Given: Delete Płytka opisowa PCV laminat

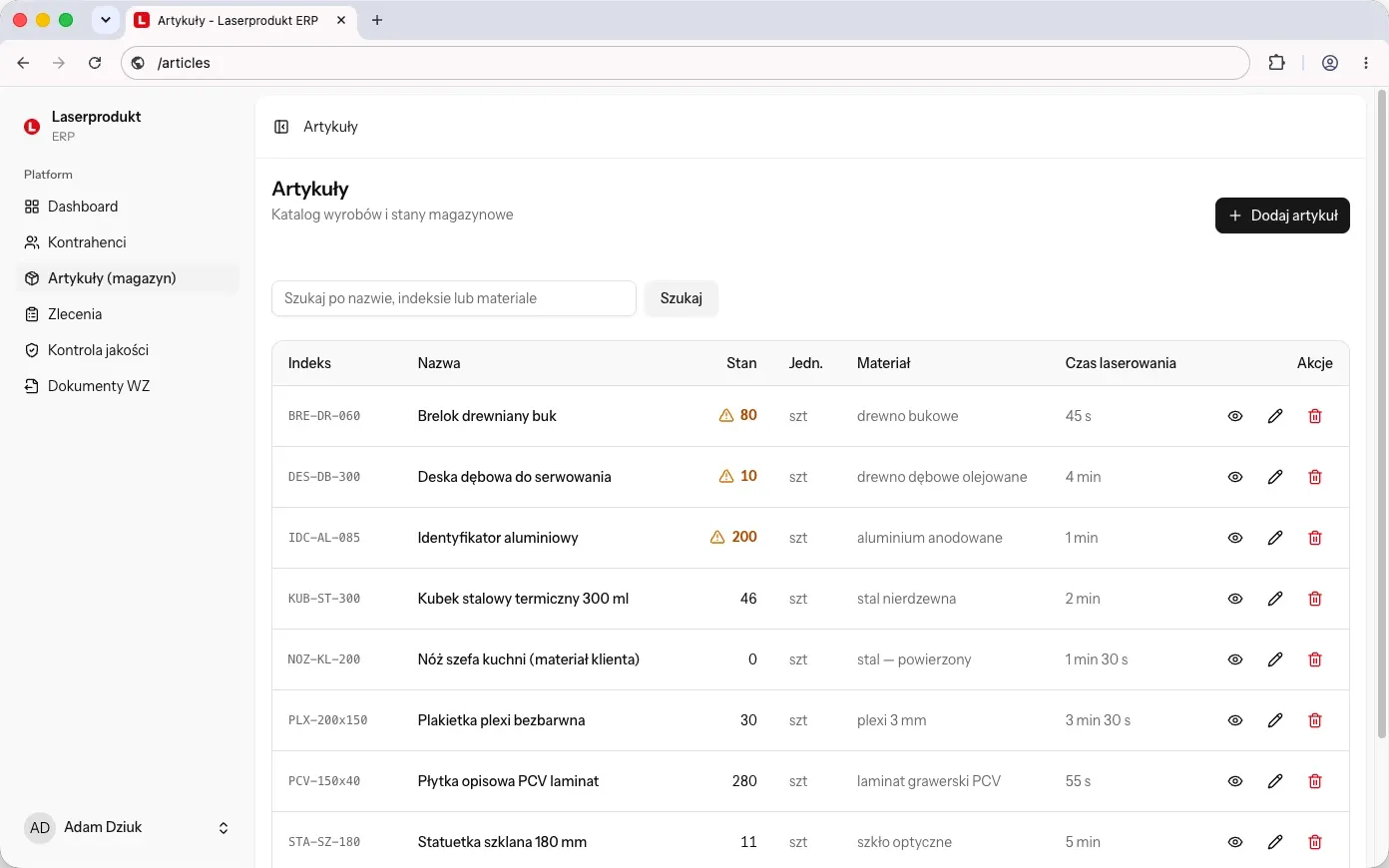Looking at the screenshot, I should coord(1315,781).
